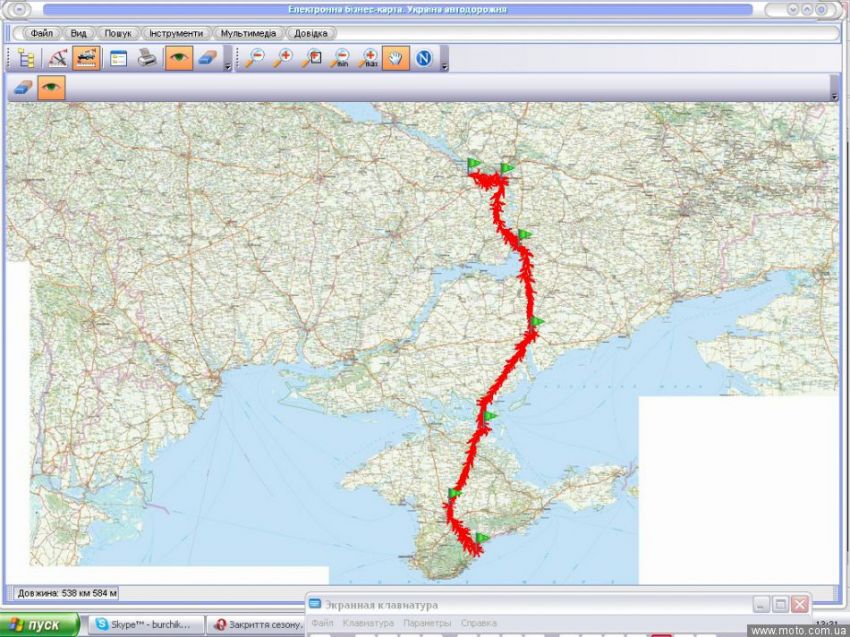The image size is (850, 637).
Task: Click the blue N north orientation icon
Action: pyautogui.click(x=424, y=58)
